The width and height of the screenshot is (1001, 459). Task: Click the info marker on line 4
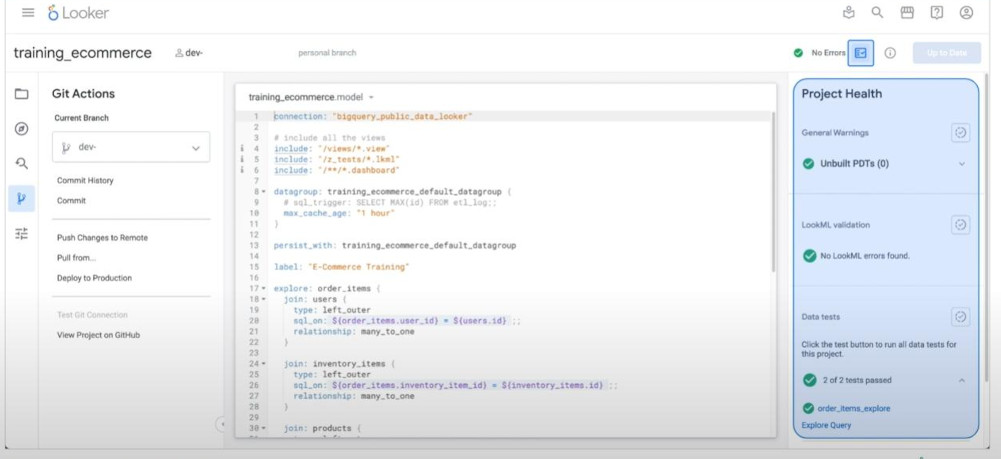[242, 149]
